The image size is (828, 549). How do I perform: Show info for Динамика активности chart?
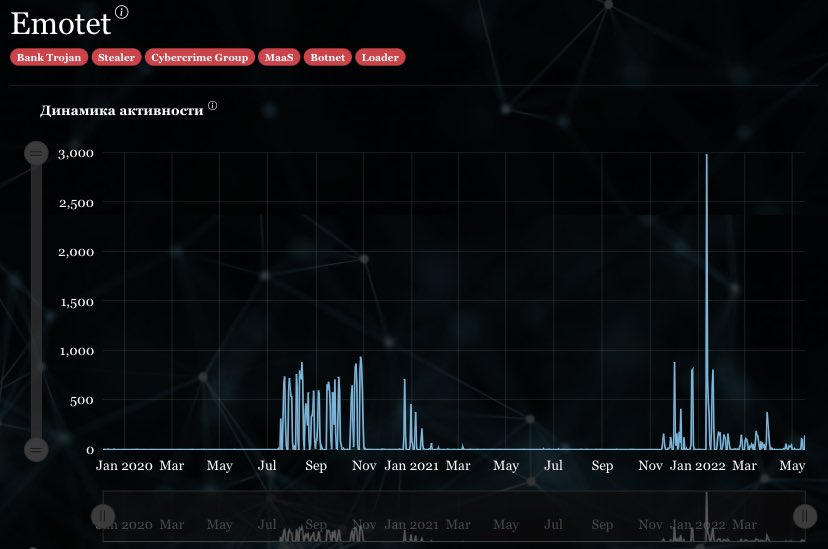click(x=212, y=106)
